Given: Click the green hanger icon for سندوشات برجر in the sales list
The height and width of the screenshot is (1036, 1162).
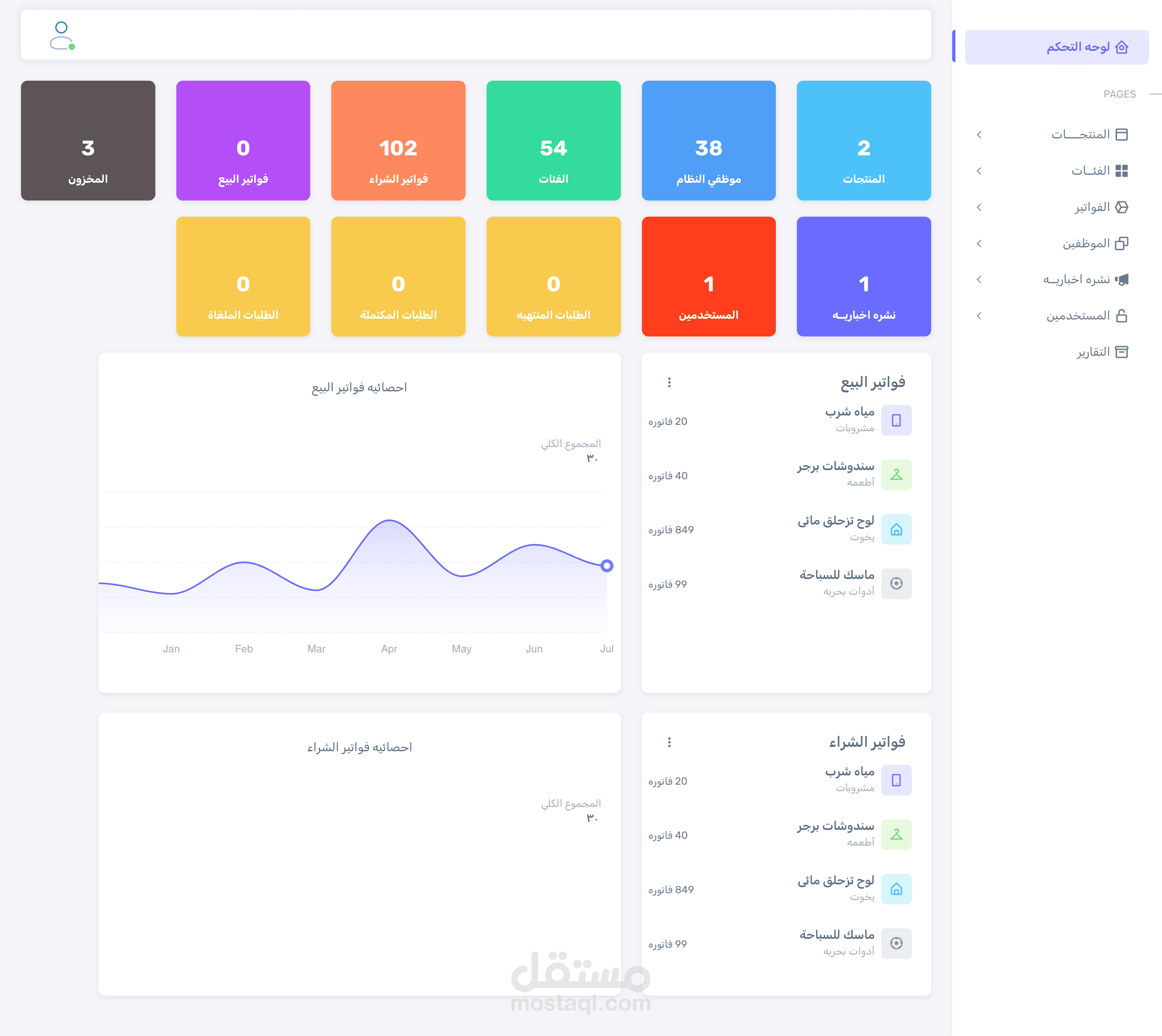Looking at the screenshot, I should pyautogui.click(x=896, y=475).
